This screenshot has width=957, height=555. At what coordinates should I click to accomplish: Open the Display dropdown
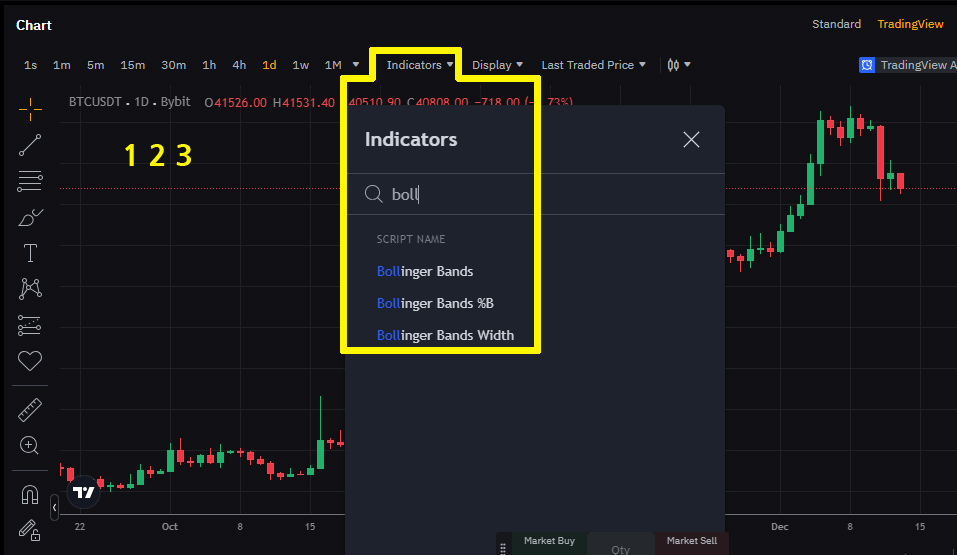[x=497, y=65]
